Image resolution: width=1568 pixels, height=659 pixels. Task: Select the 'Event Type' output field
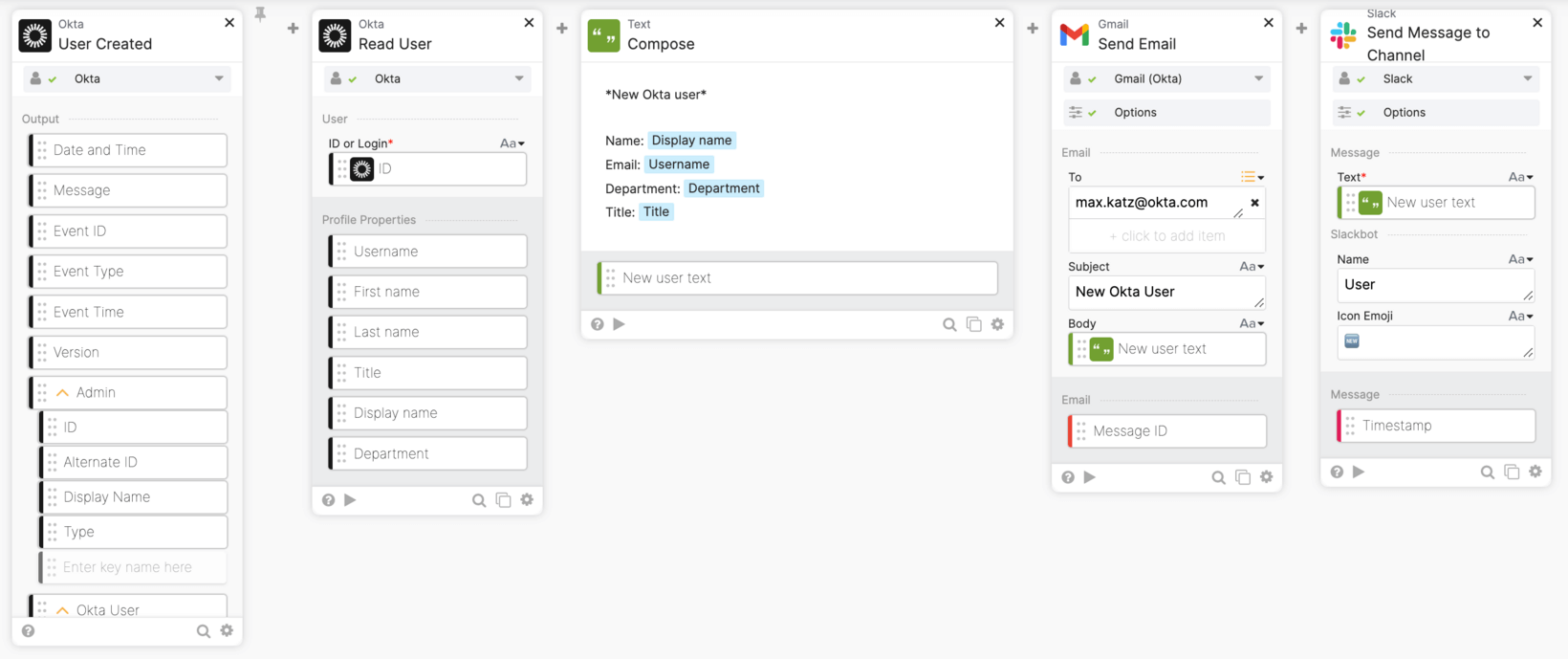pos(128,272)
